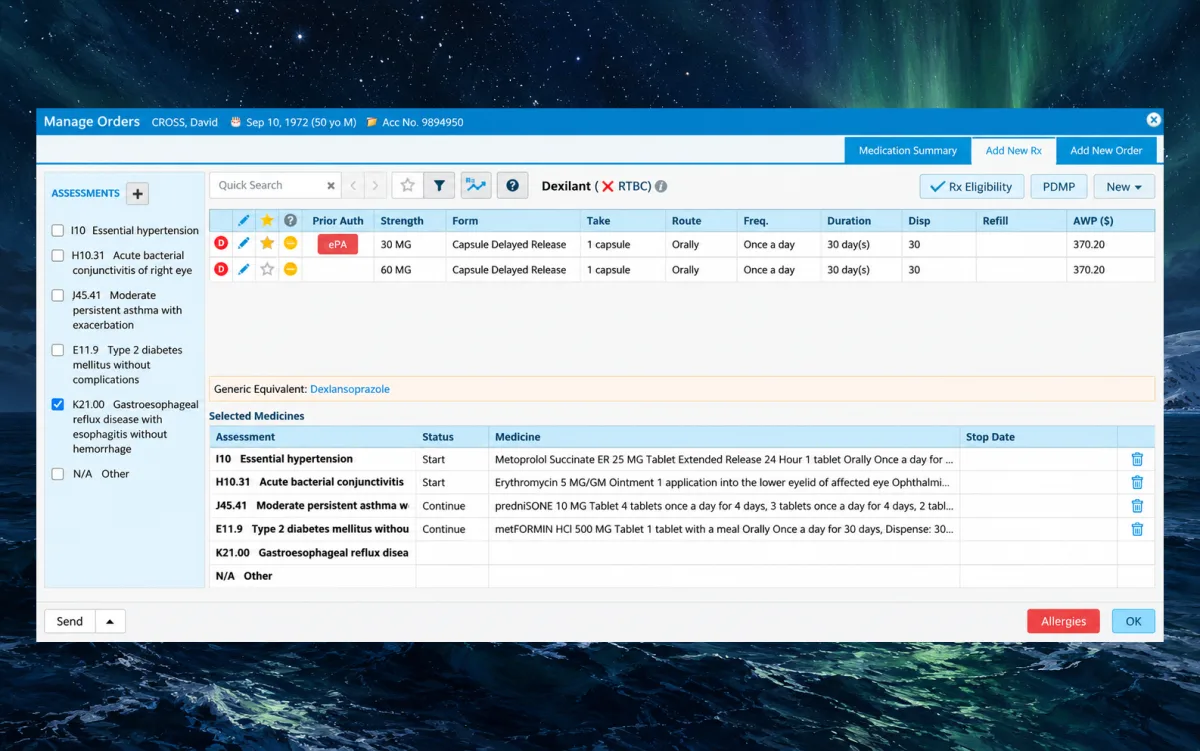Viewport: 1200px width, 751px height.
Task: Delete the predniSONE medicine row
Action: point(1137,506)
